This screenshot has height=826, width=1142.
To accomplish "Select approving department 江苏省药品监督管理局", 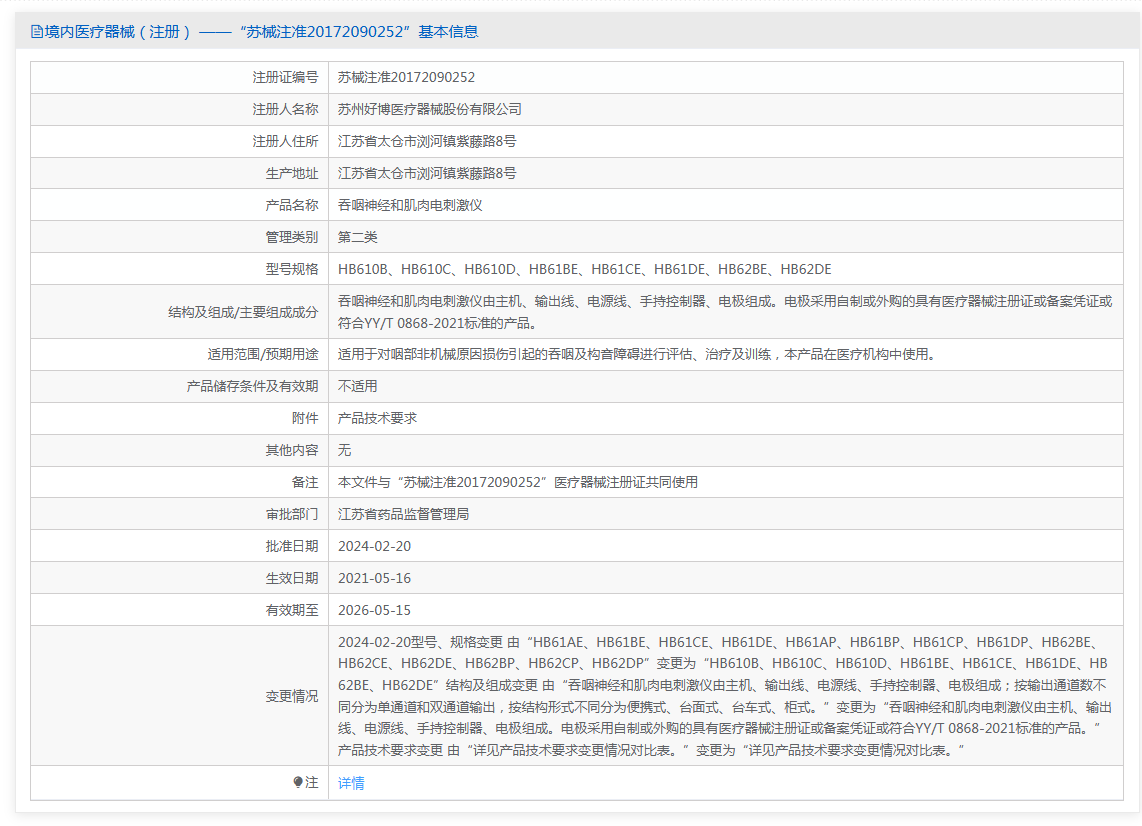I will pyautogui.click(x=403, y=515).
